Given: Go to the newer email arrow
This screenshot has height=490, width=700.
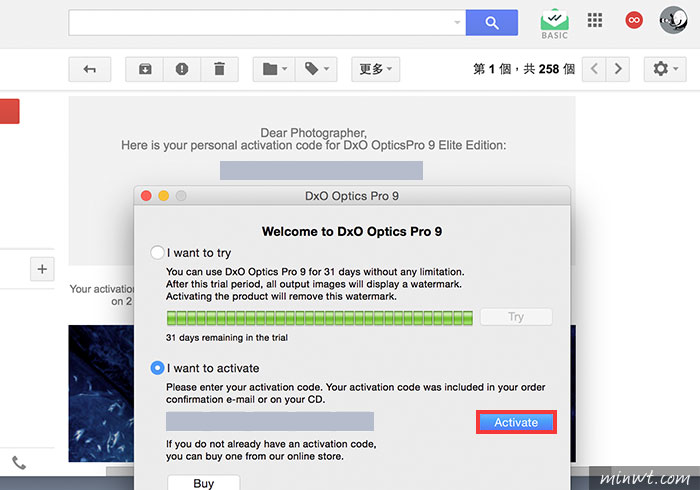Looking at the screenshot, I should coord(594,69).
